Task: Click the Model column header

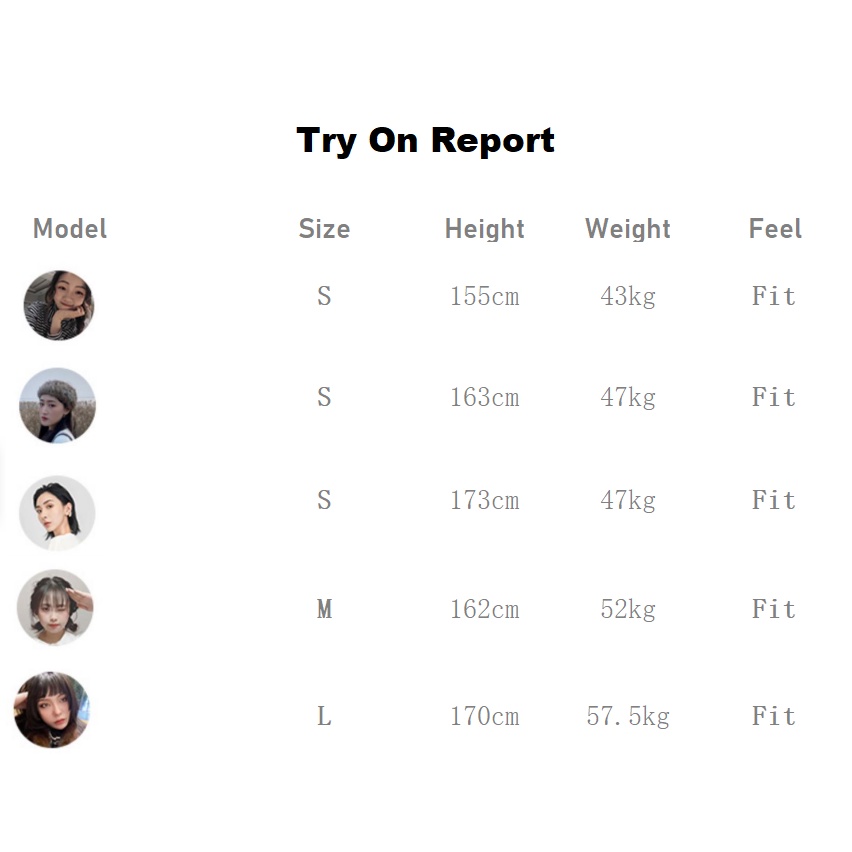Action: coord(70,229)
